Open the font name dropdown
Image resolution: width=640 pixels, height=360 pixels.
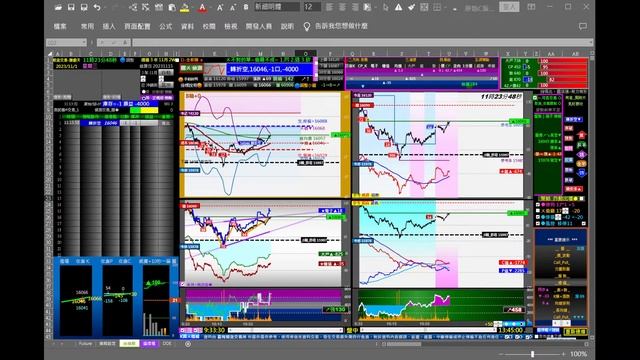[x=277, y=7]
